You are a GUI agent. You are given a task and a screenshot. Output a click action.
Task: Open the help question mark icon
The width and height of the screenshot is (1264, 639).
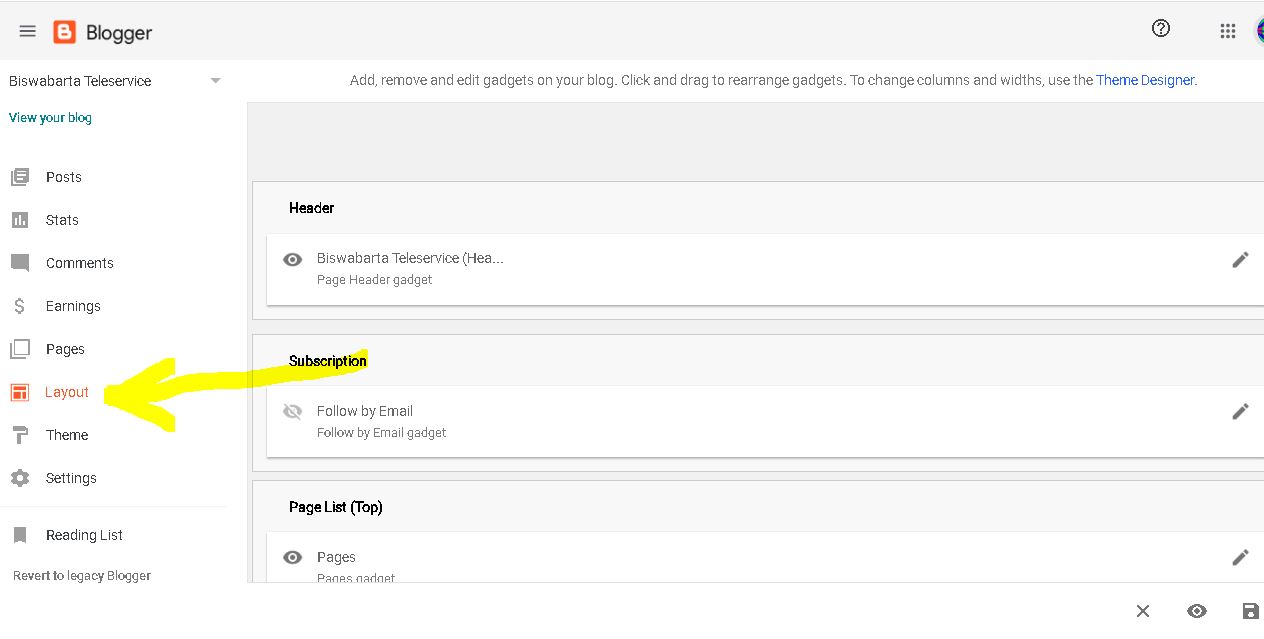[x=1161, y=29]
